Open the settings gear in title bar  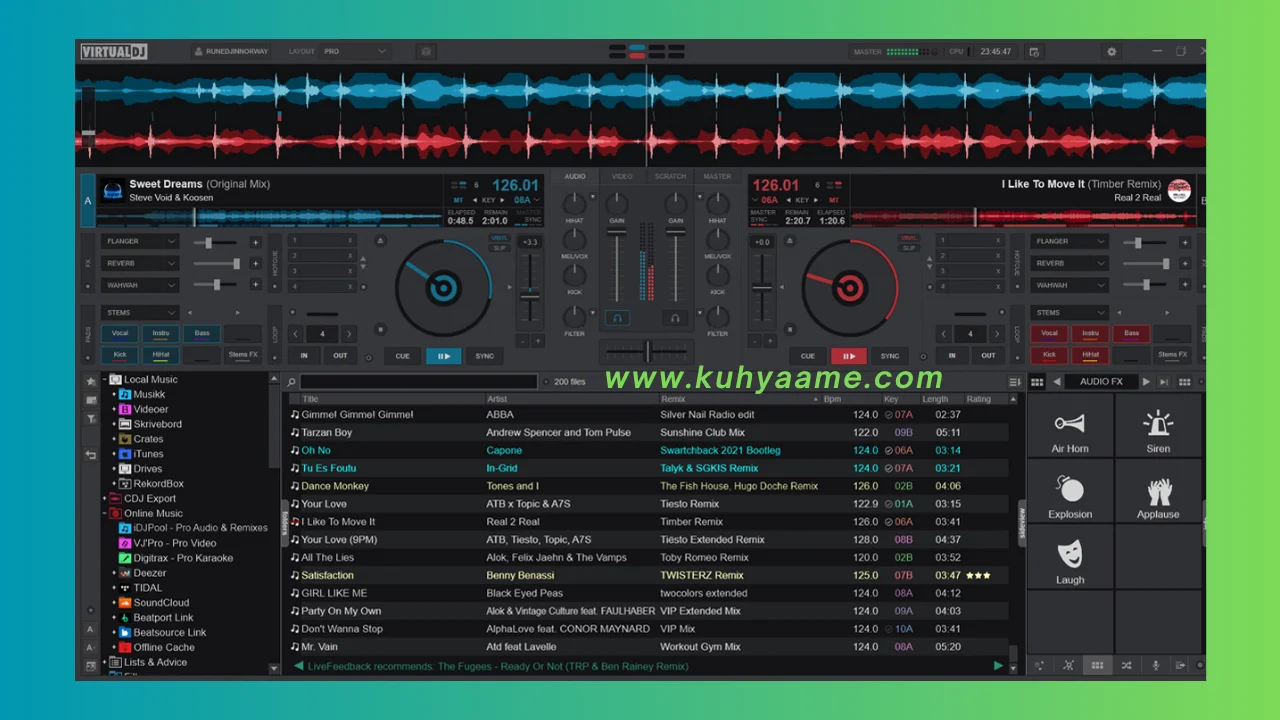tap(1111, 51)
